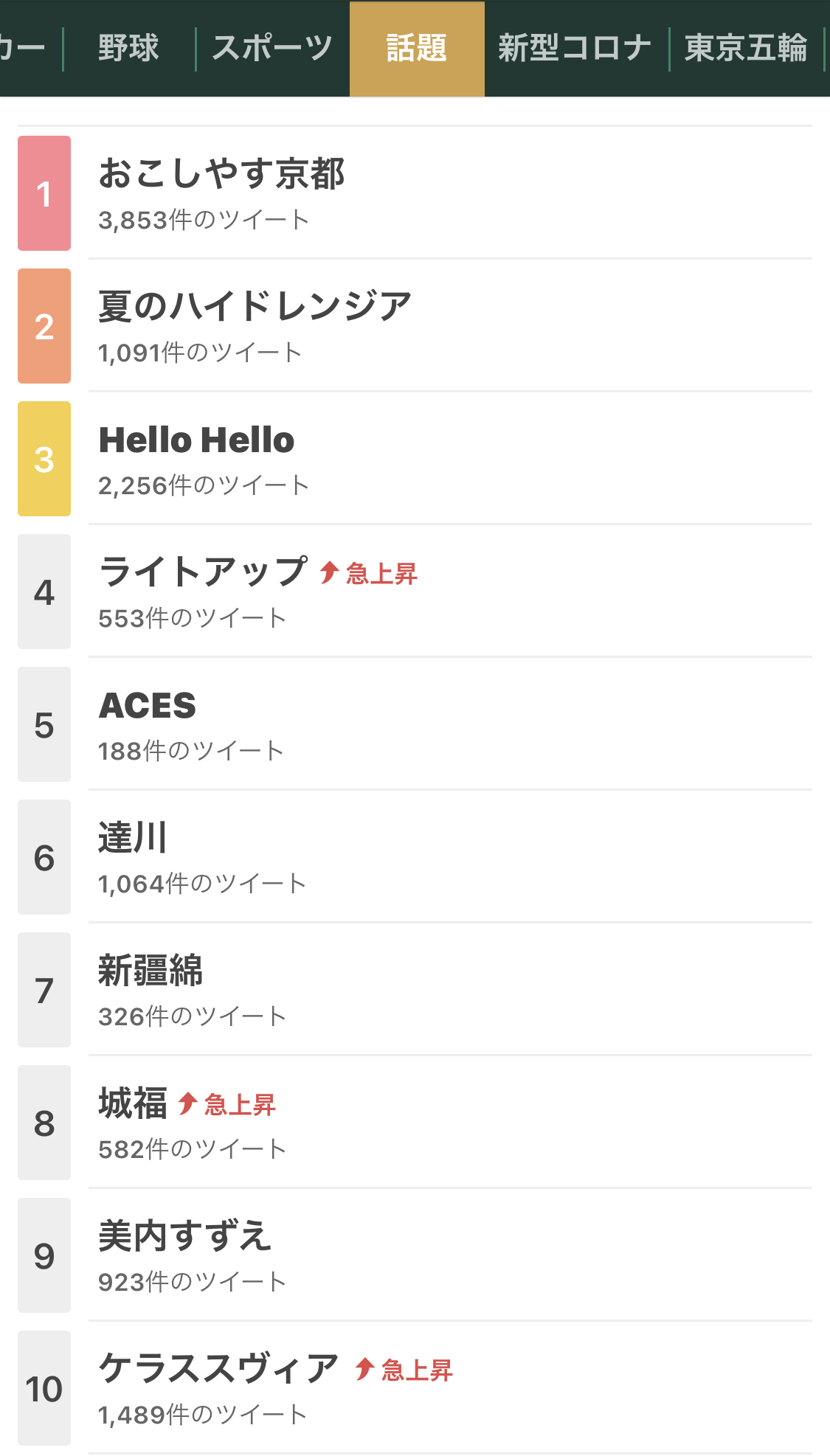Viewport: 830px width, 1456px height.
Task: Tap the 急上昇 arrow icon beside 城福
Action: click(x=187, y=1103)
